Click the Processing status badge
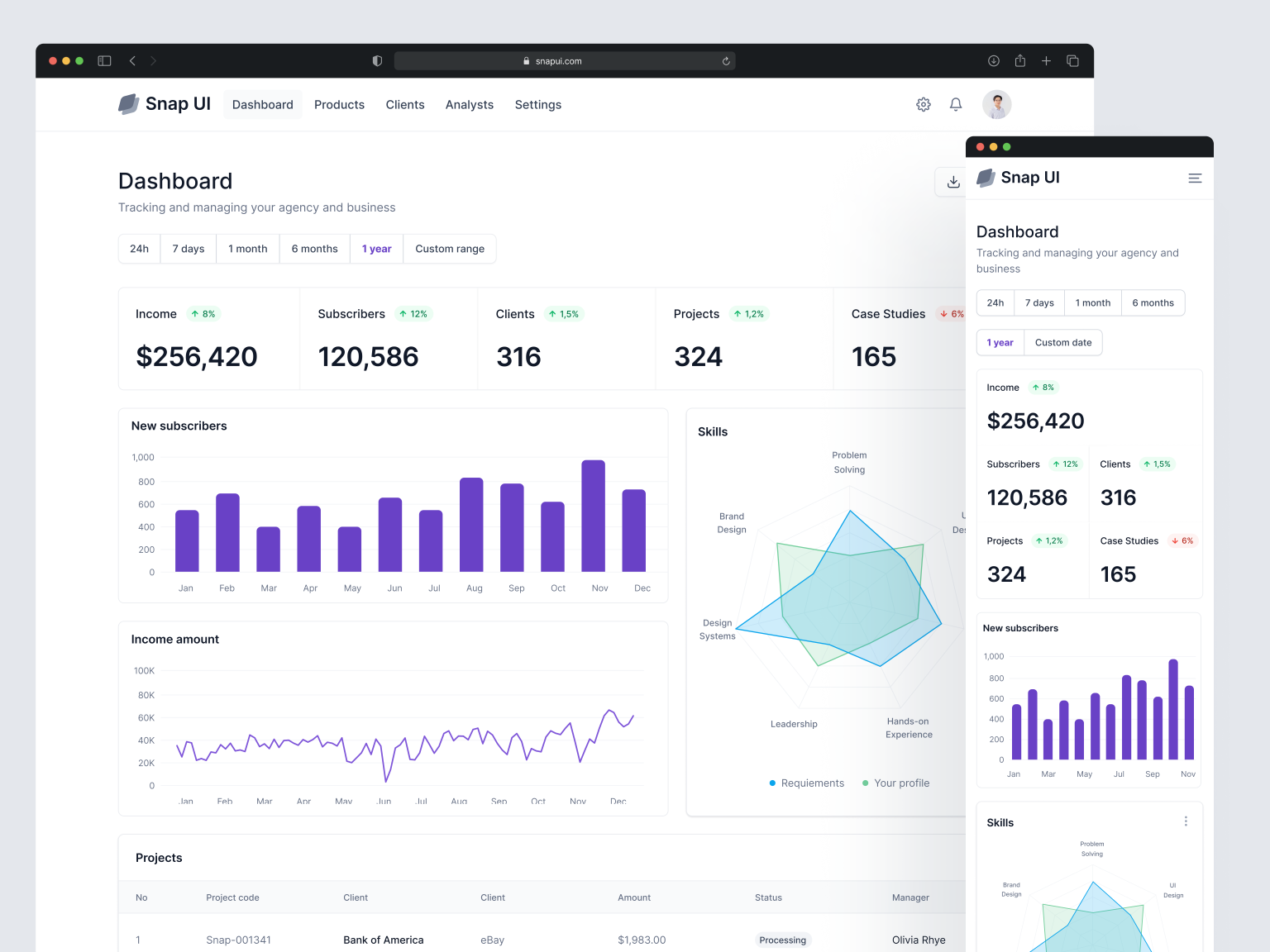Viewport: 1270px width, 952px height. 782,940
